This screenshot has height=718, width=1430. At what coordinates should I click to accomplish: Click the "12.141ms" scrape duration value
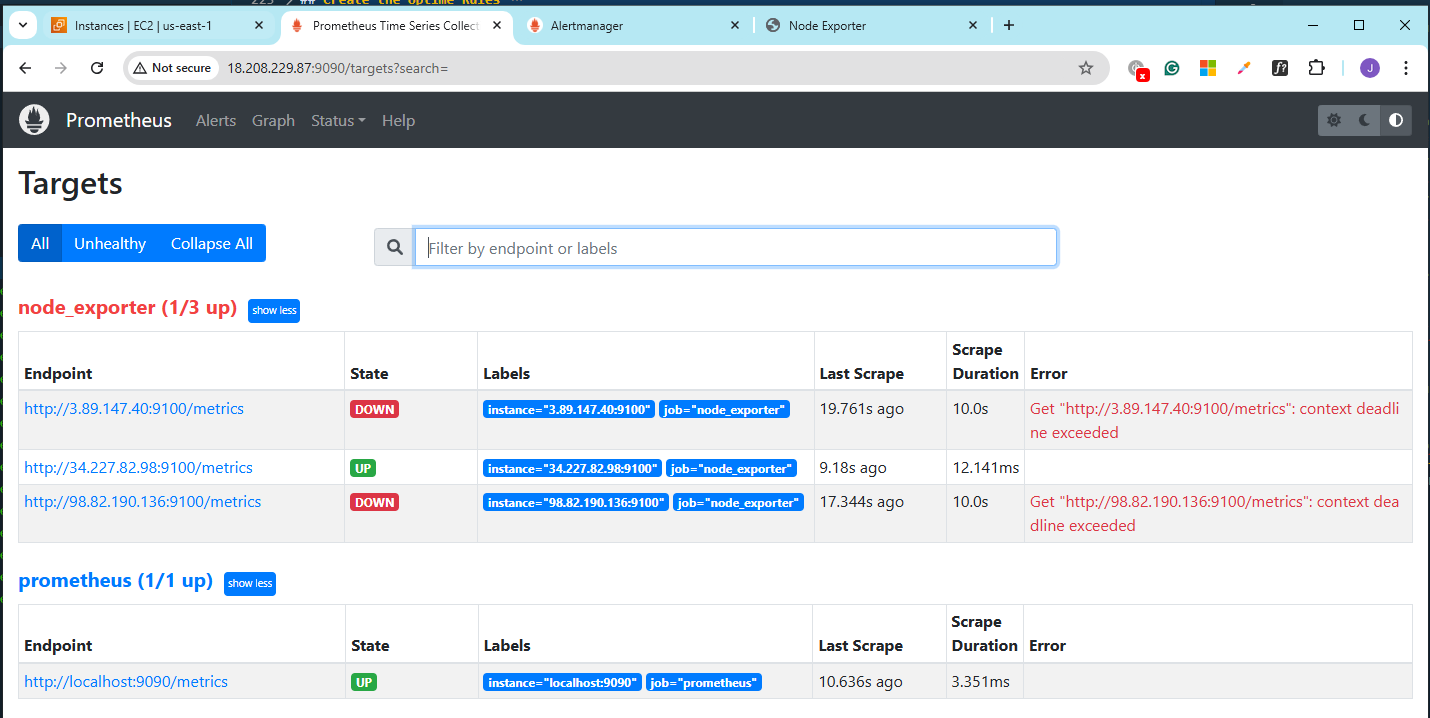pos(986,467)
